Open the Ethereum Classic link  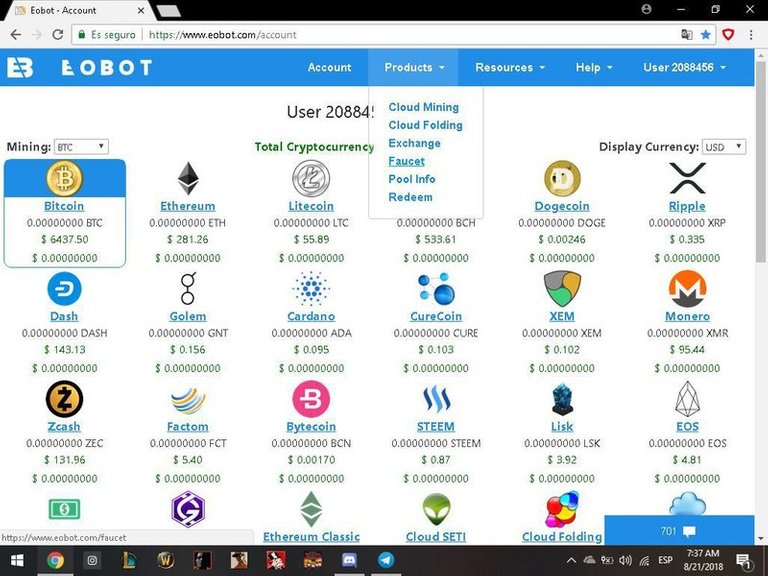(311, 537)
